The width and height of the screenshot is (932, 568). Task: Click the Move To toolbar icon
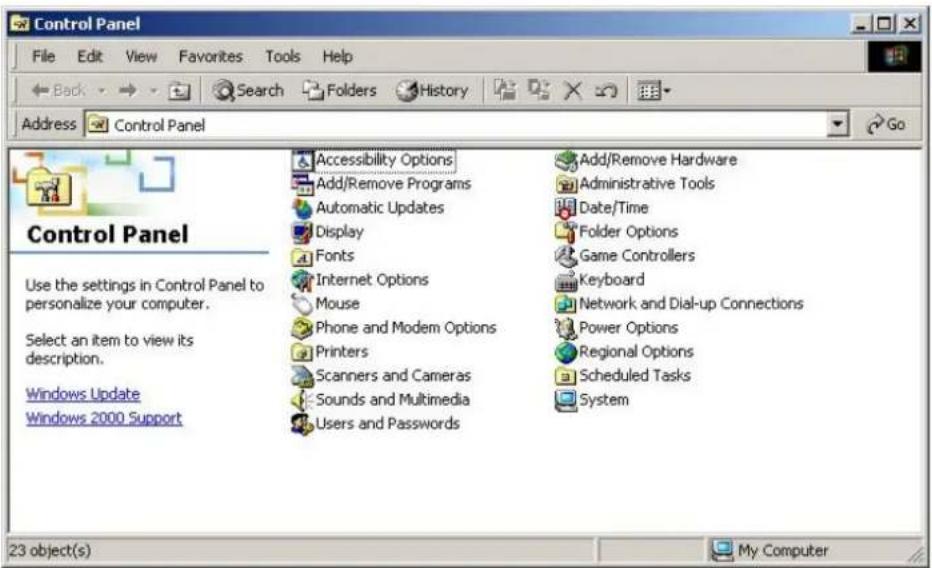pos(505,90)
